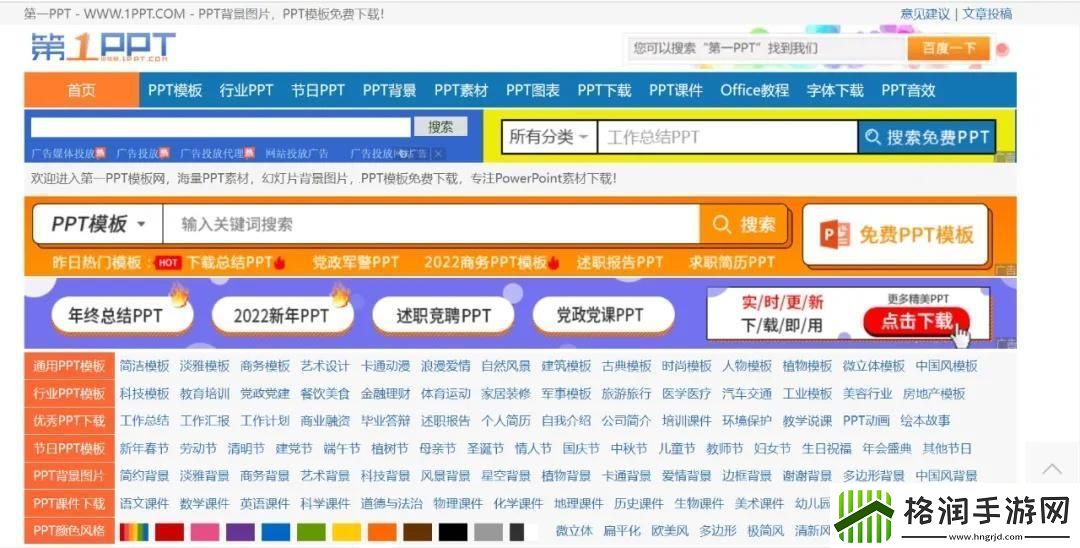Click the grey 搜索 button
Screen dimensions: 1080x548
[440, 127]
